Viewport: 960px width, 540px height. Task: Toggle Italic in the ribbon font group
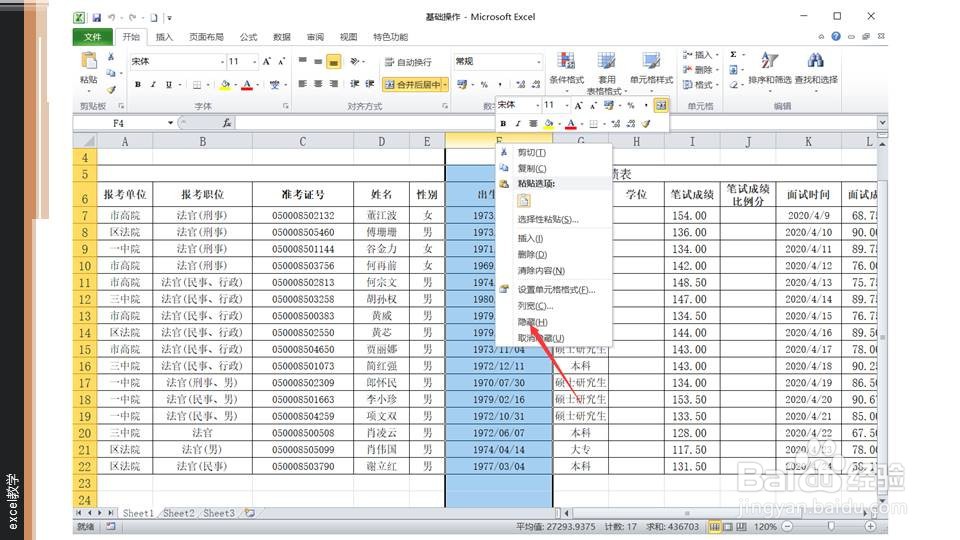click(153, 84)
